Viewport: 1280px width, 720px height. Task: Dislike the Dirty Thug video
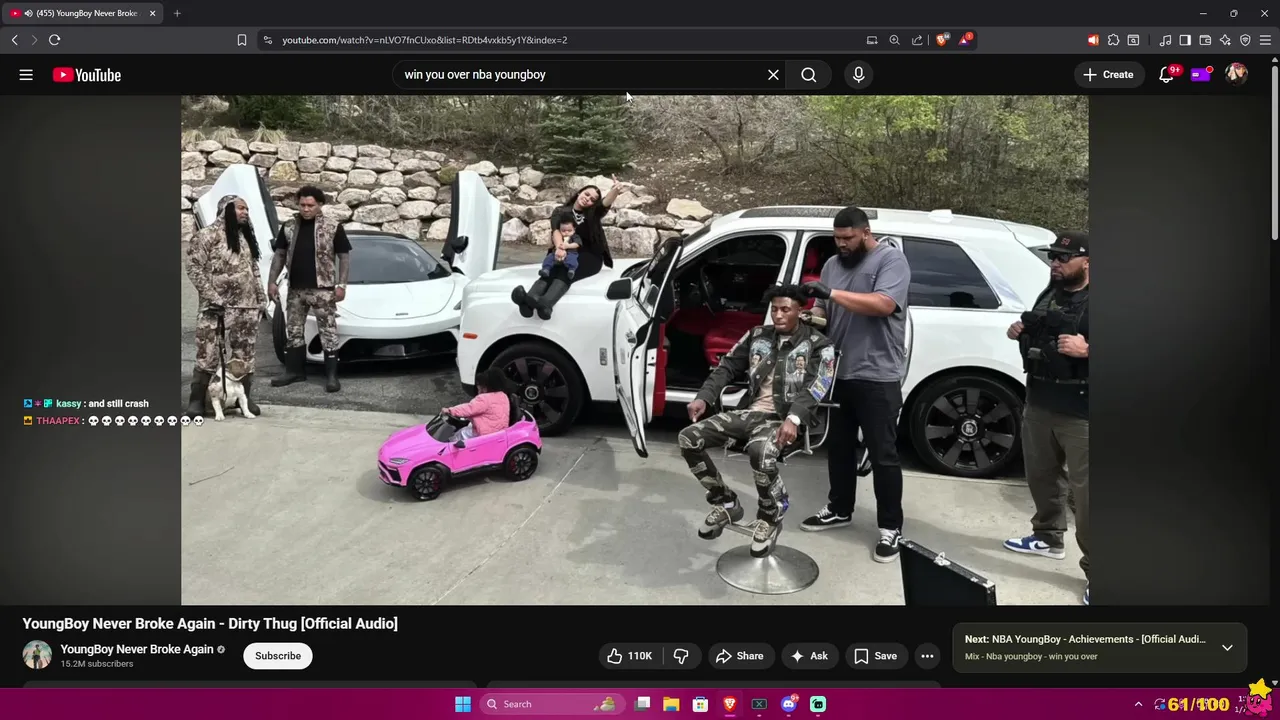click(x=681, y=656)
